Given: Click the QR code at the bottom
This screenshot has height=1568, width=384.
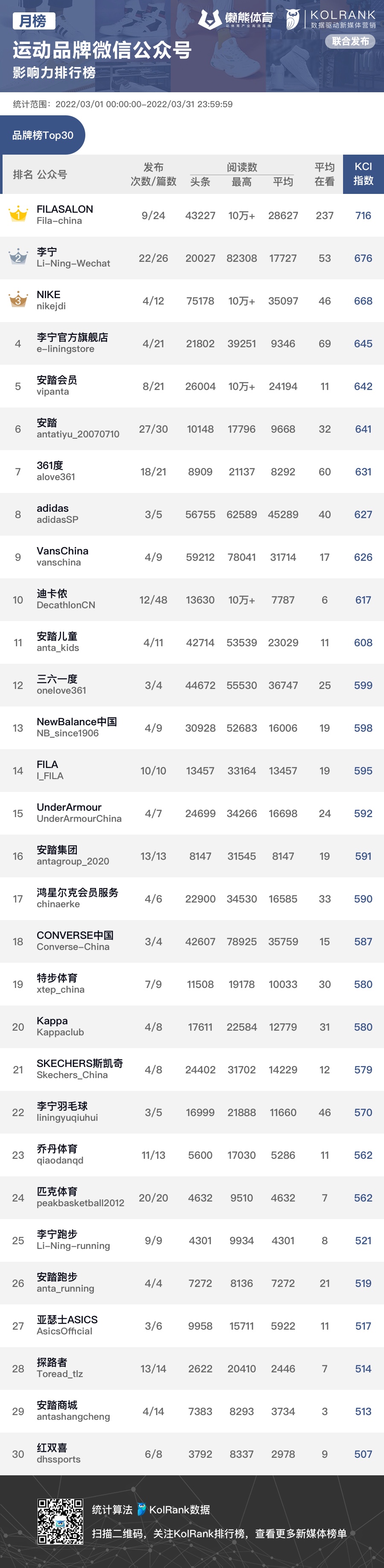Looking at the screenshot, I should [60, 1521].
